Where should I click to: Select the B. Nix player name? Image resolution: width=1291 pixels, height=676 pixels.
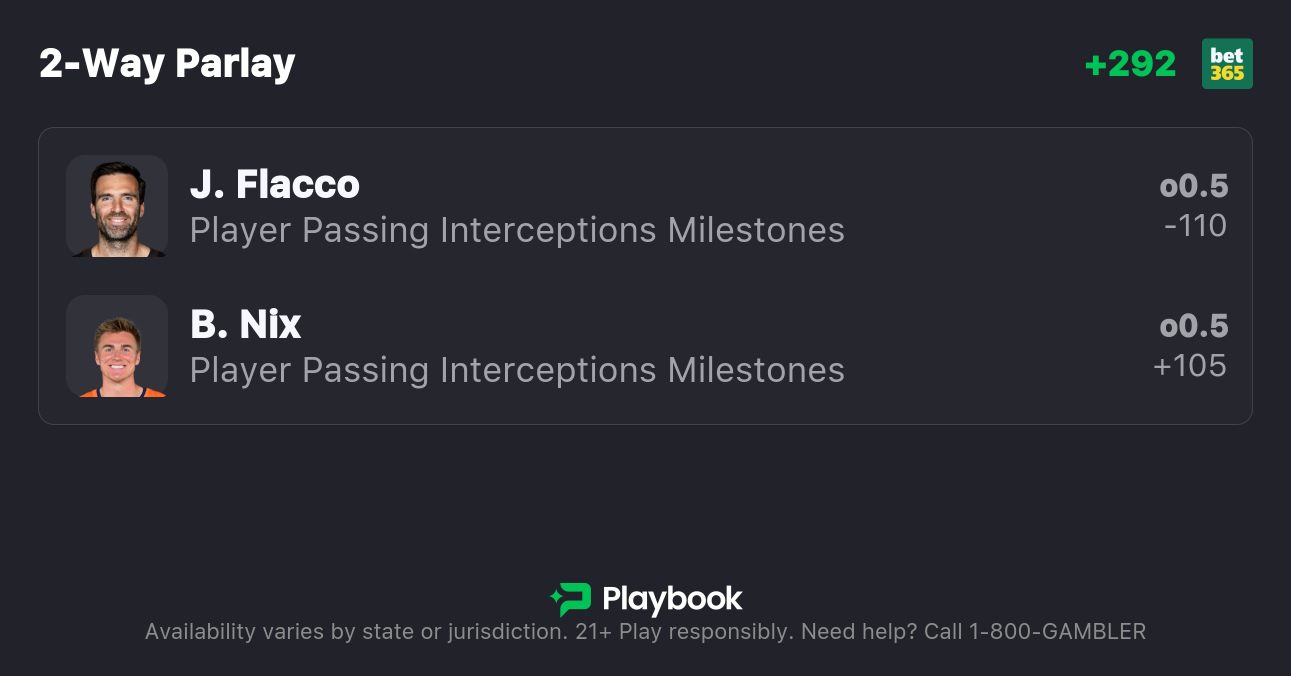pos(246,325)
